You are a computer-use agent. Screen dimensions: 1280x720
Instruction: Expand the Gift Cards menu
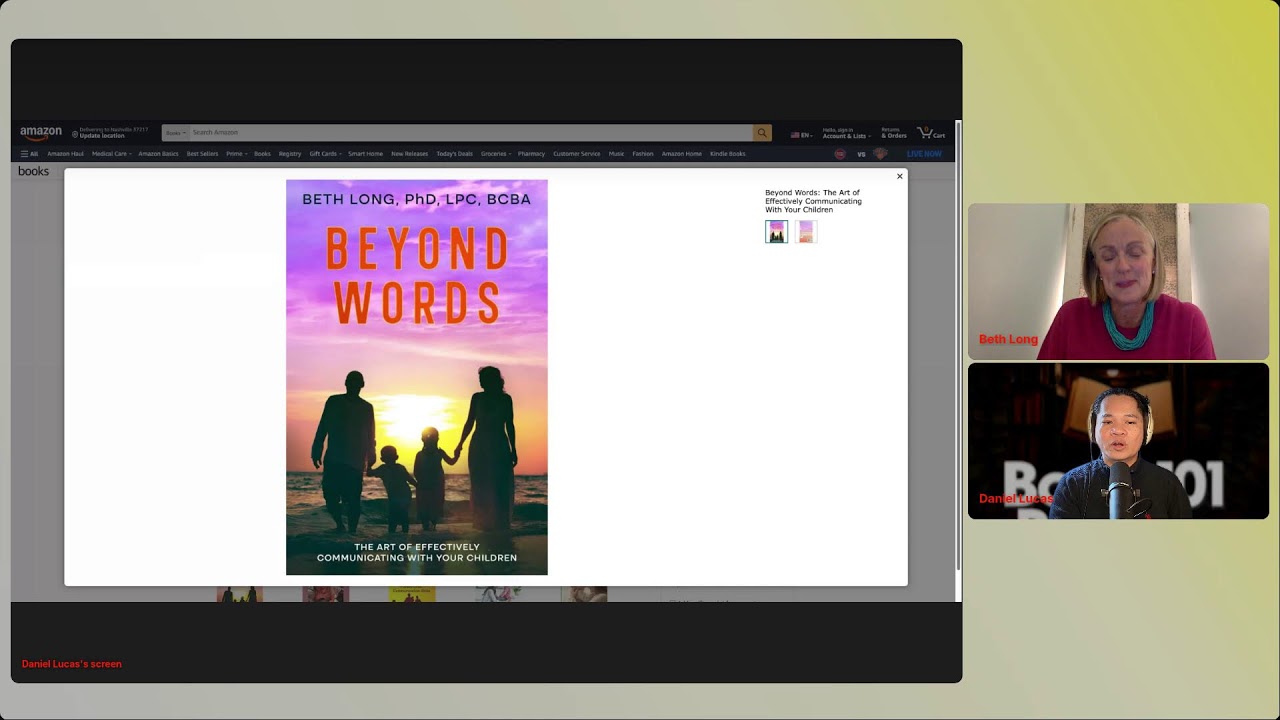pyautogui.click(x=325, y=154)
